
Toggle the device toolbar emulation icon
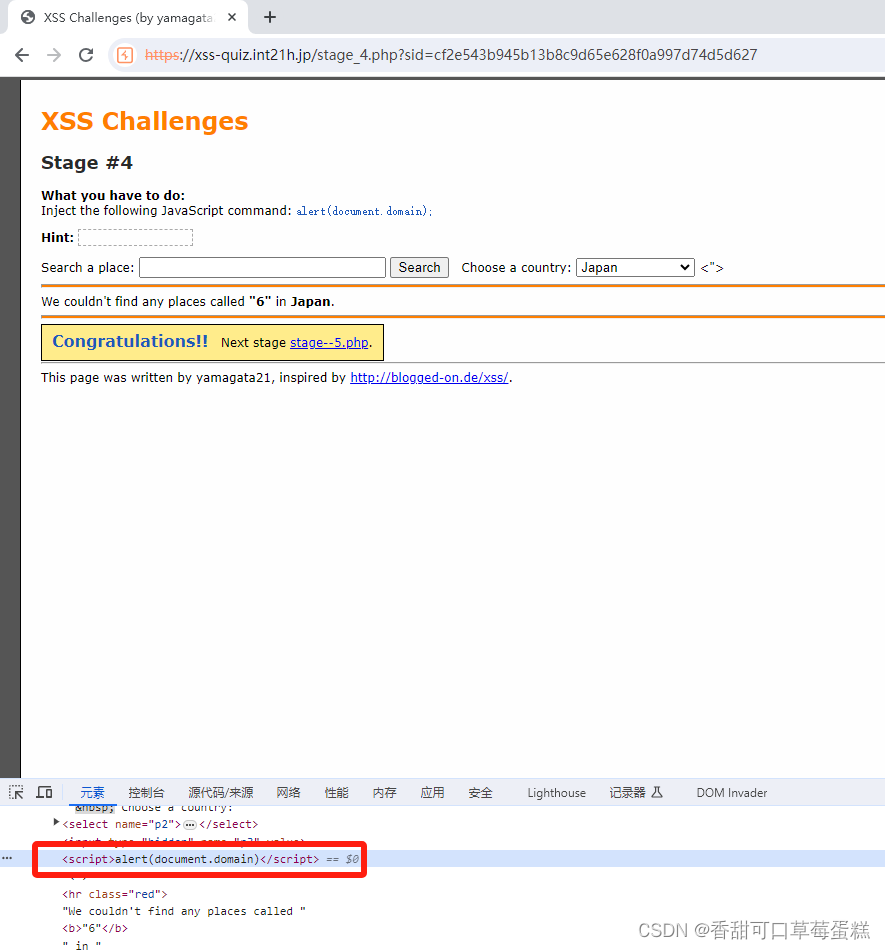point(44,792)
